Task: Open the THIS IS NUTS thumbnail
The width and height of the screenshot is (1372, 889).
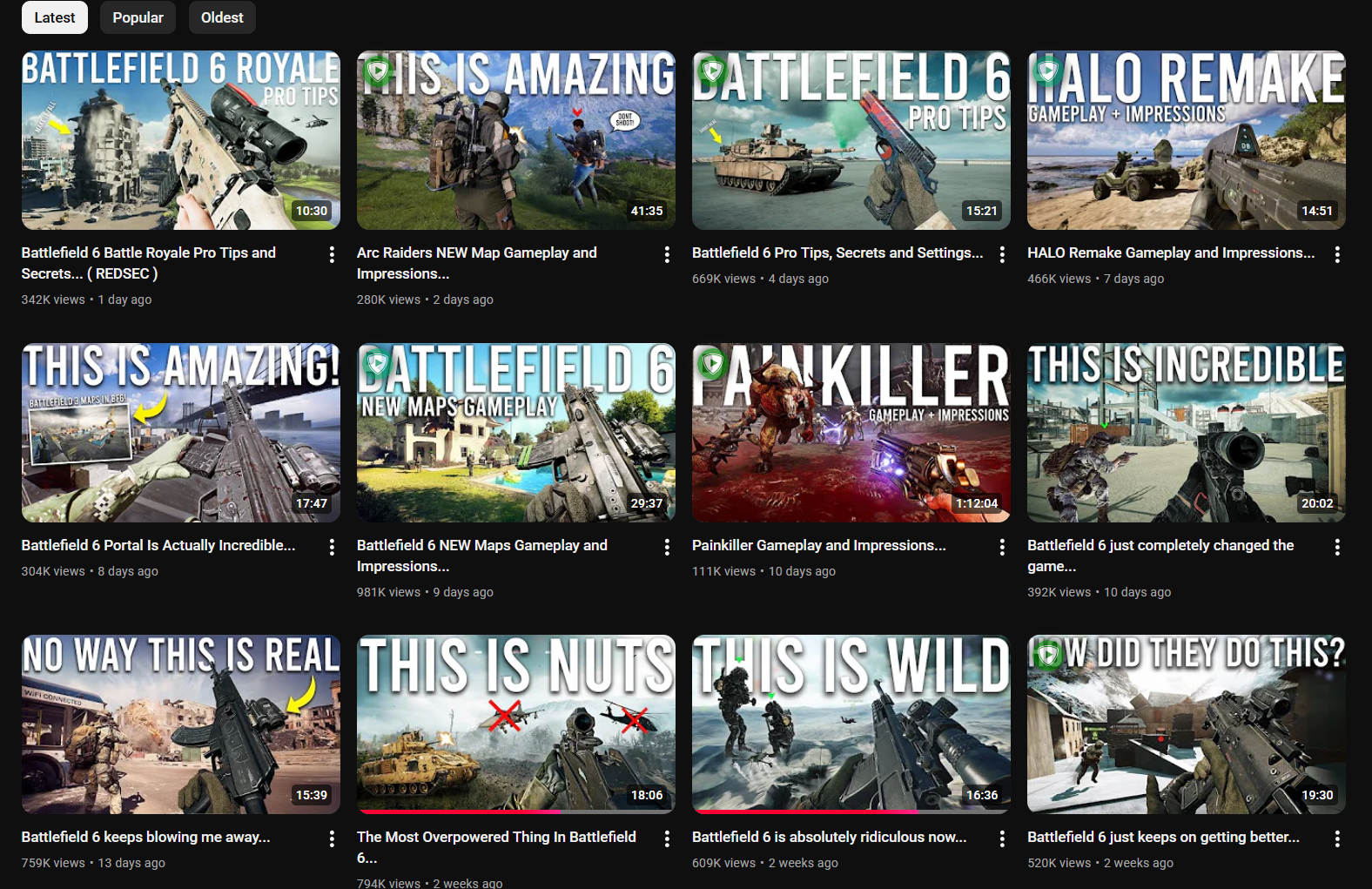Action: coord(516,724)
